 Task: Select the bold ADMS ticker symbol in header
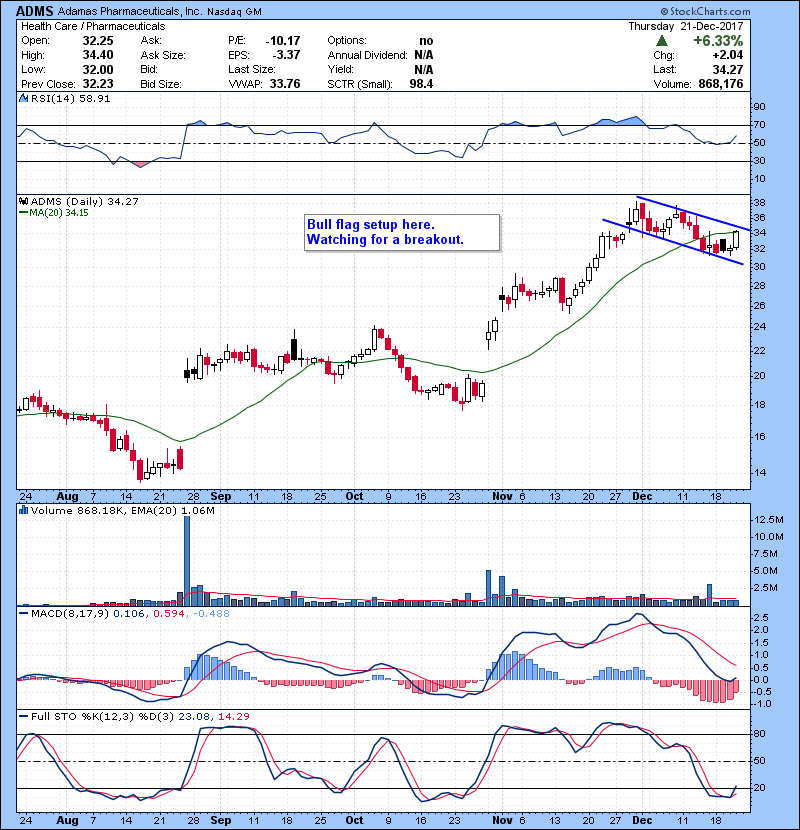point(34,11)
